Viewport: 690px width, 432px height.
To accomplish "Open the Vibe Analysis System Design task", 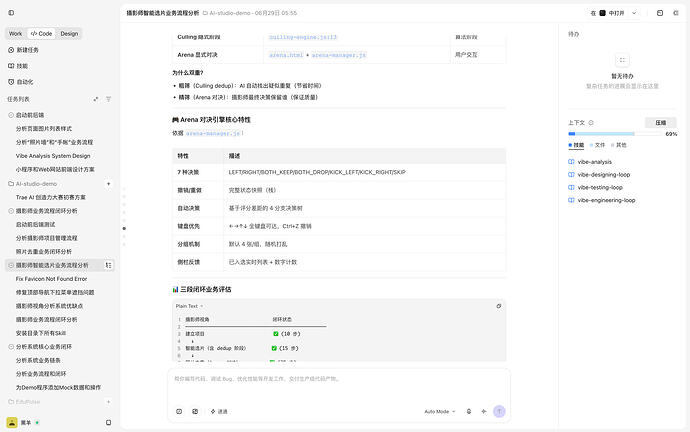I will (53, 156).
